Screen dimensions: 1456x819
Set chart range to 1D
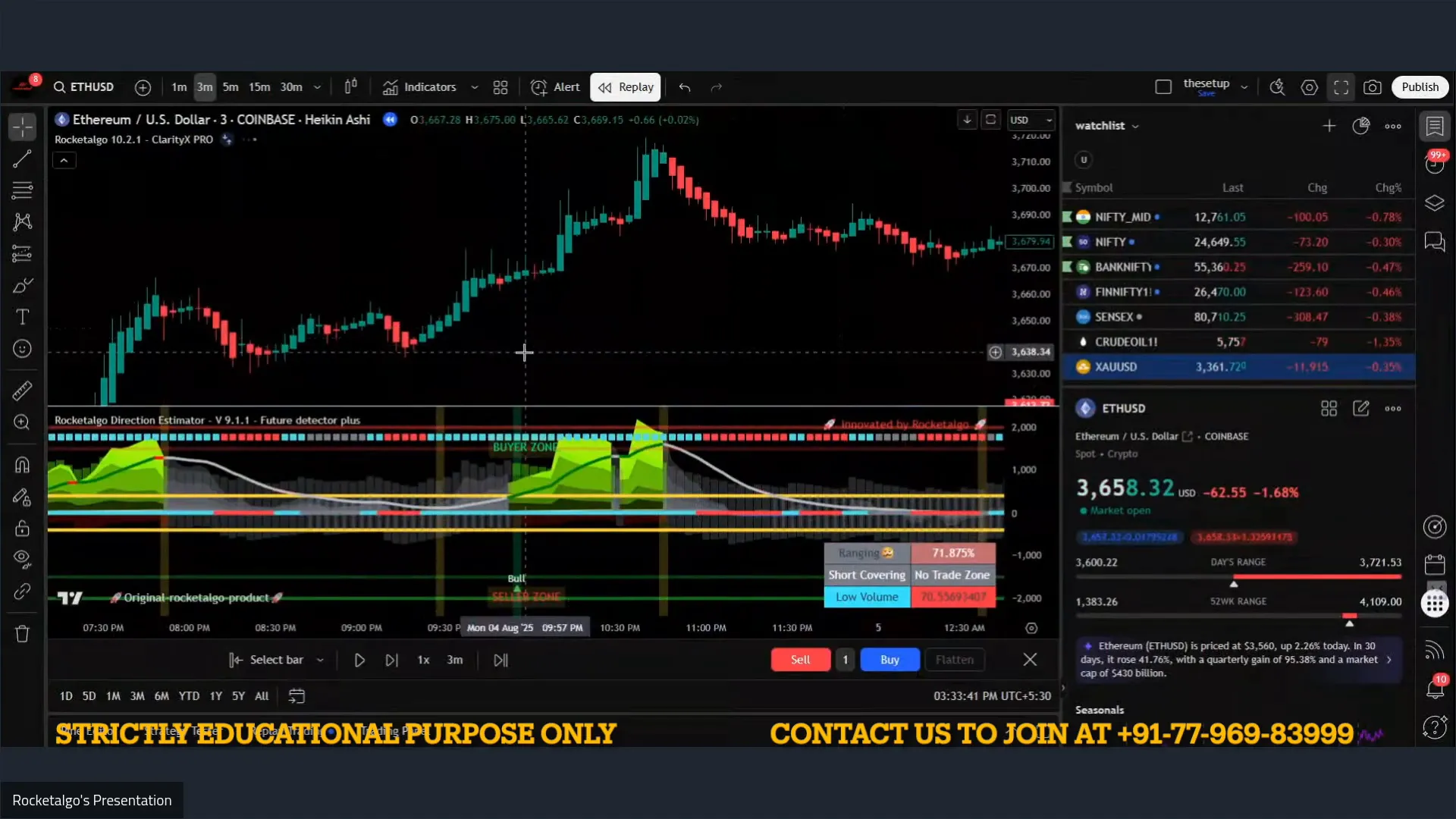click(66, 696)
